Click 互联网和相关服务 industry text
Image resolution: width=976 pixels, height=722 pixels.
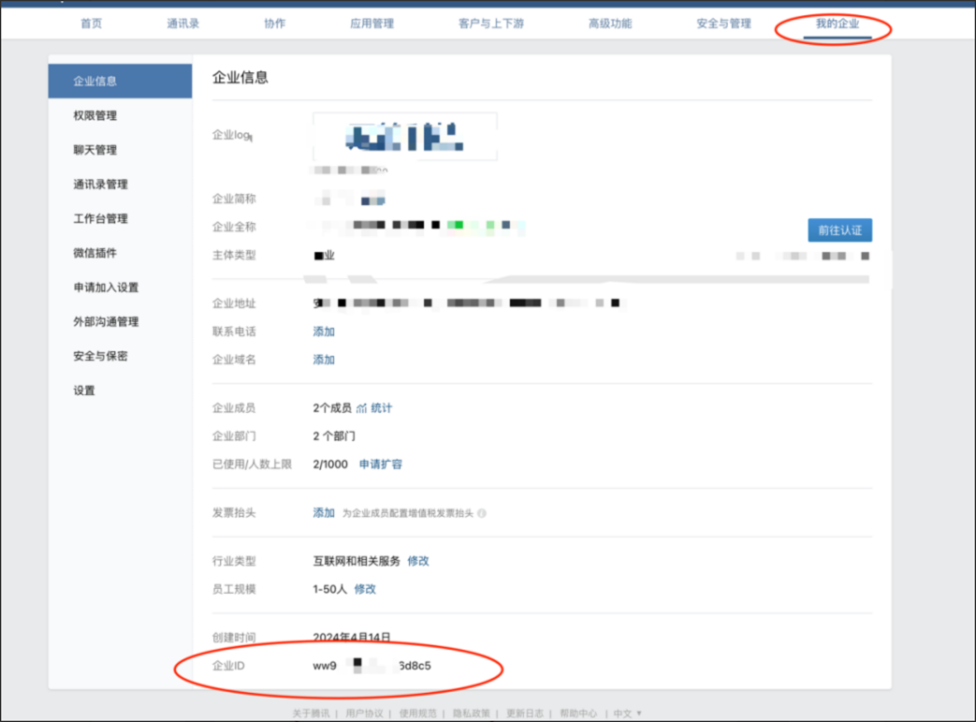[357, 561]
